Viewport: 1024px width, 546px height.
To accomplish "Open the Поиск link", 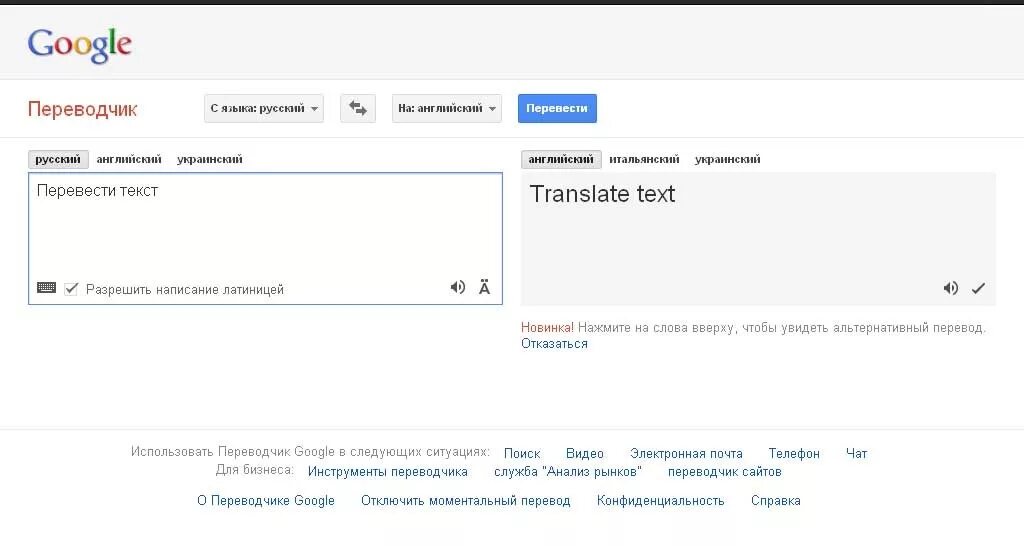I will pyautogui.click(x=522, y=453).
